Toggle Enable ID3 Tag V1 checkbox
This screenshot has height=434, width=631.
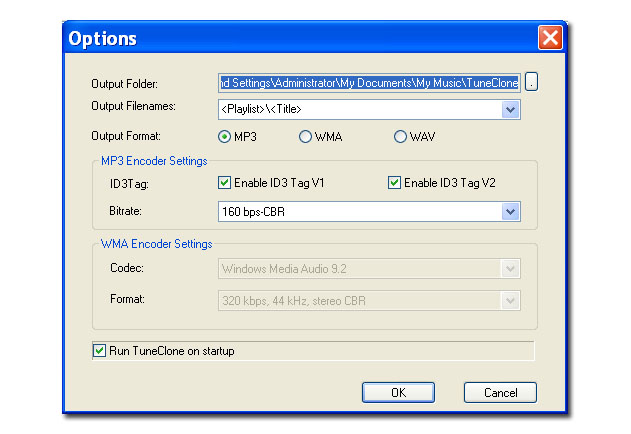271,183
